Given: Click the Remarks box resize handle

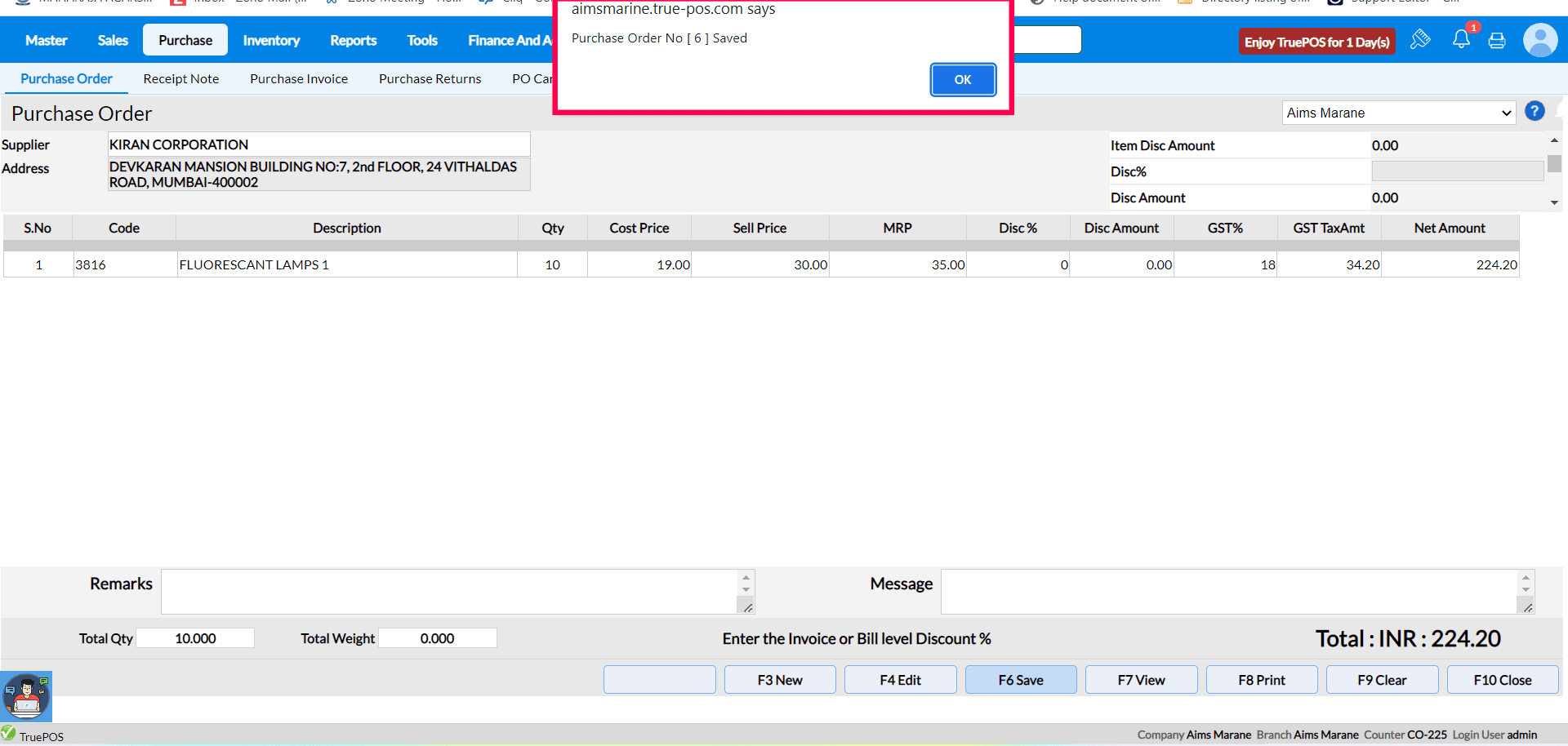Looking at the screenshot, I should pos(747,606).
